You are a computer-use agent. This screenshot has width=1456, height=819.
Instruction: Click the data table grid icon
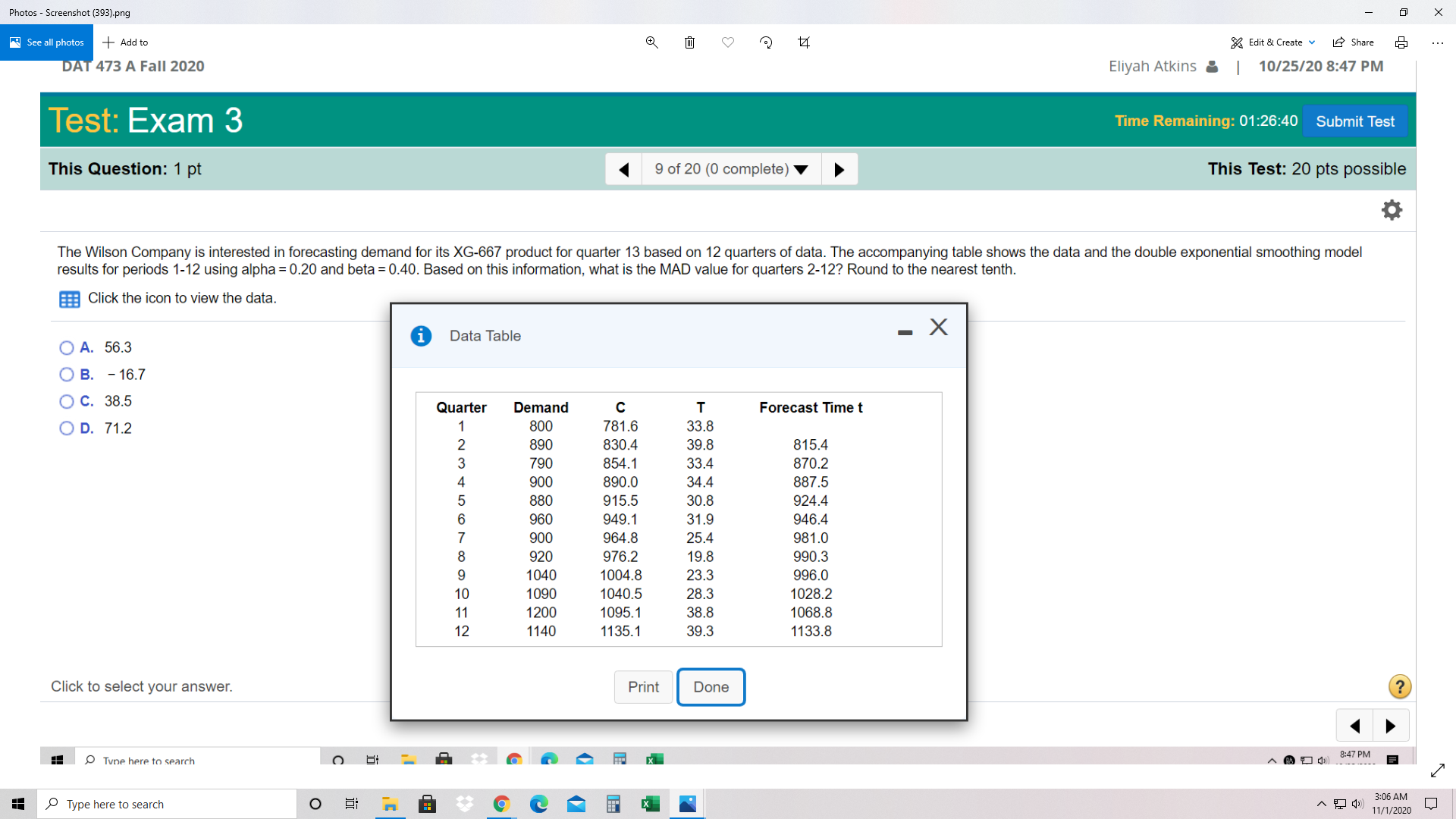[x=69, y=299]
